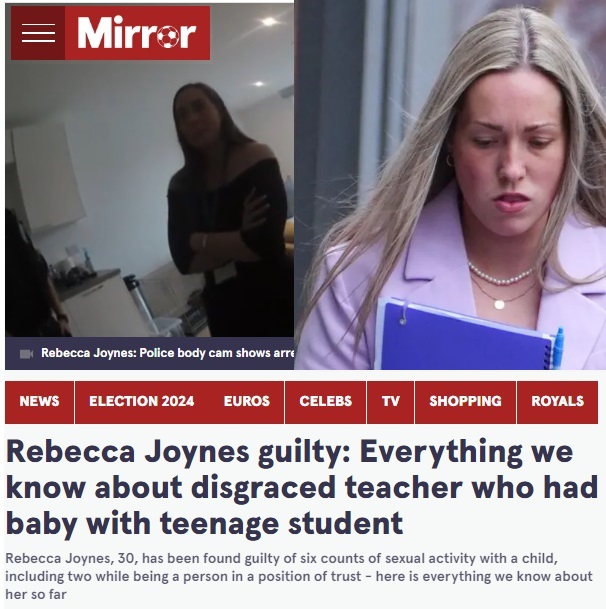Go to the NEWS section

[39, 402]
